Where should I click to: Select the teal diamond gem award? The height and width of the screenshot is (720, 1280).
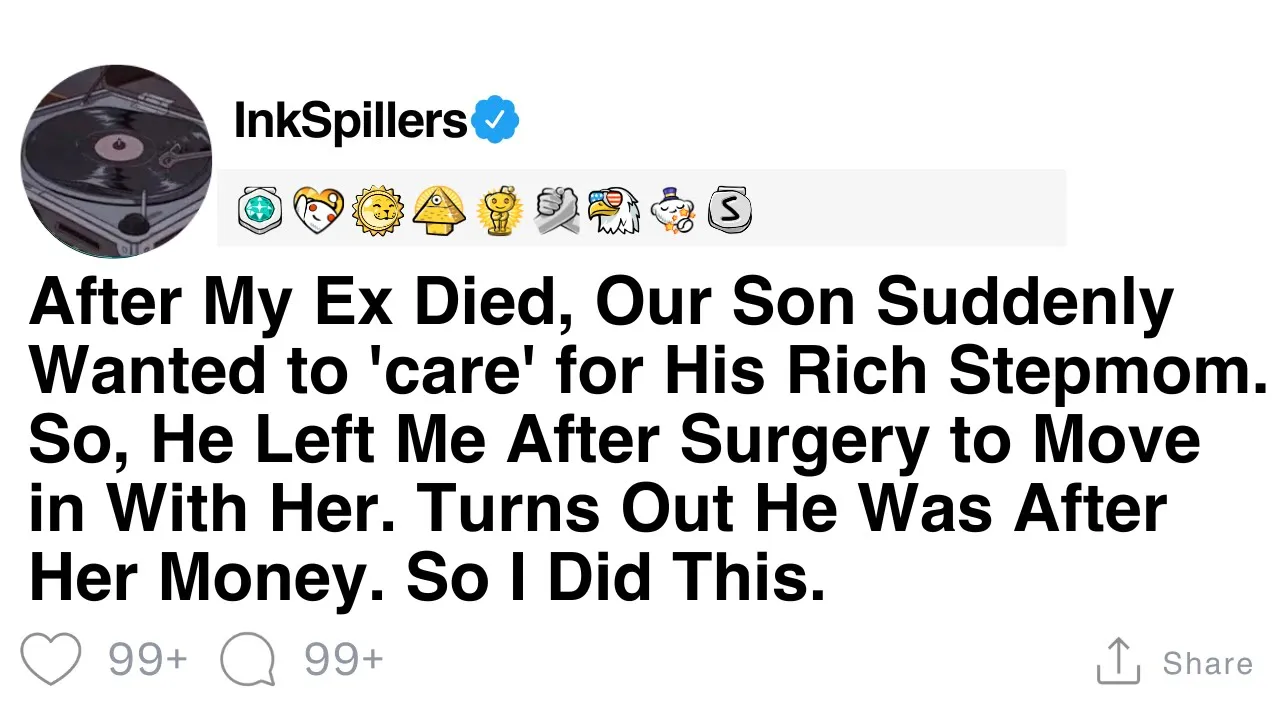coord(260,210)
